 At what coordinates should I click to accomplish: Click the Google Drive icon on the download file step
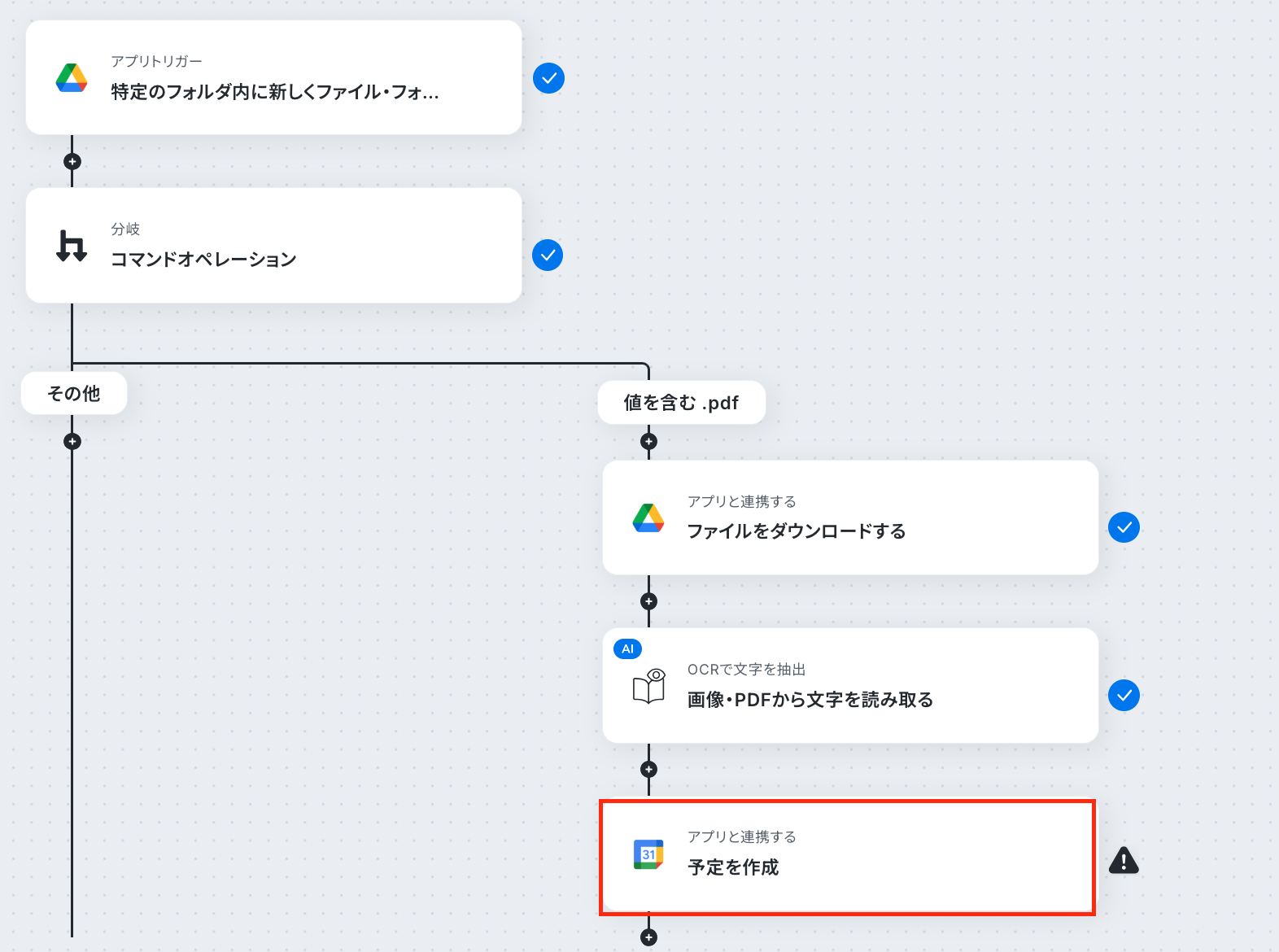coord(648,518)
